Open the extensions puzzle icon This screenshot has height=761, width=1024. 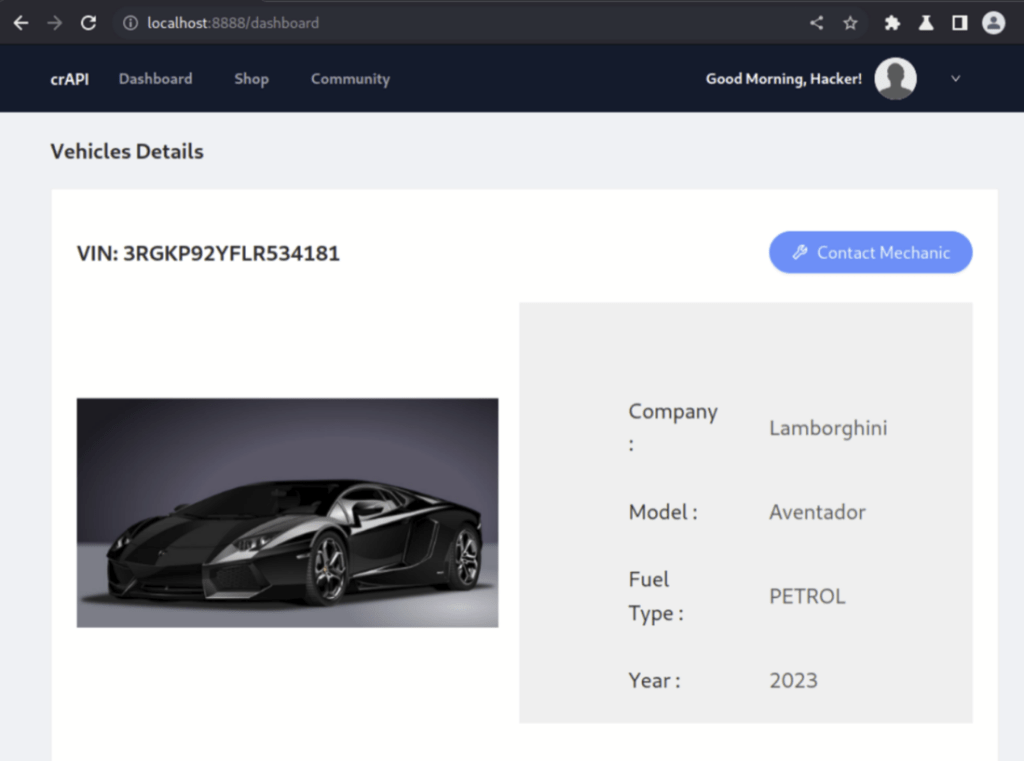click(x=892, y=23)
